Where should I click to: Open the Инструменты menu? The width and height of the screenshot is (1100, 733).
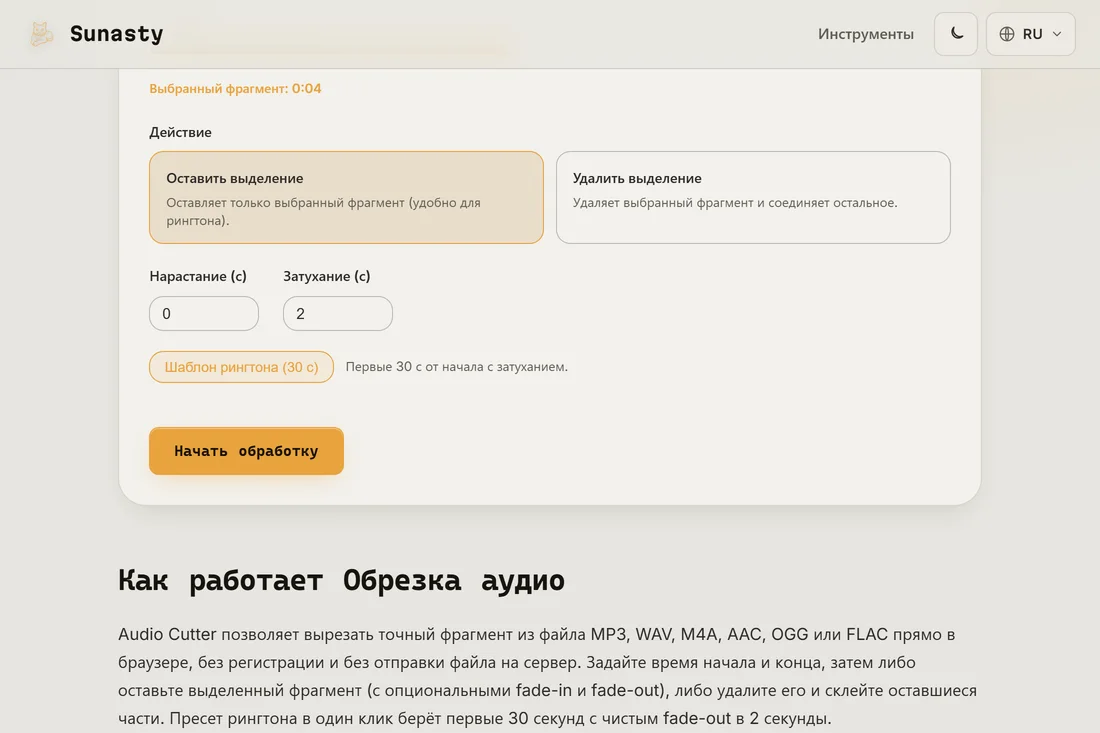(x=866, y=34)
